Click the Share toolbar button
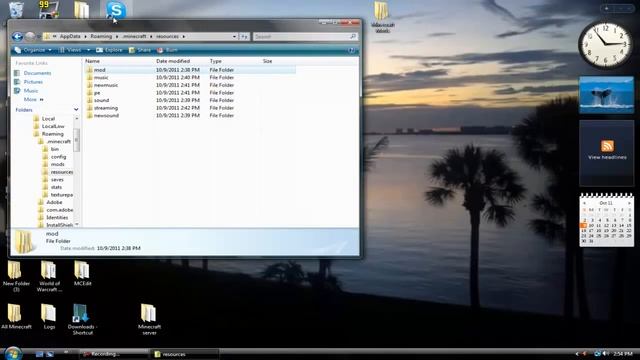Image resolution: width=640 pixels, height=360 pixels. 140,50
